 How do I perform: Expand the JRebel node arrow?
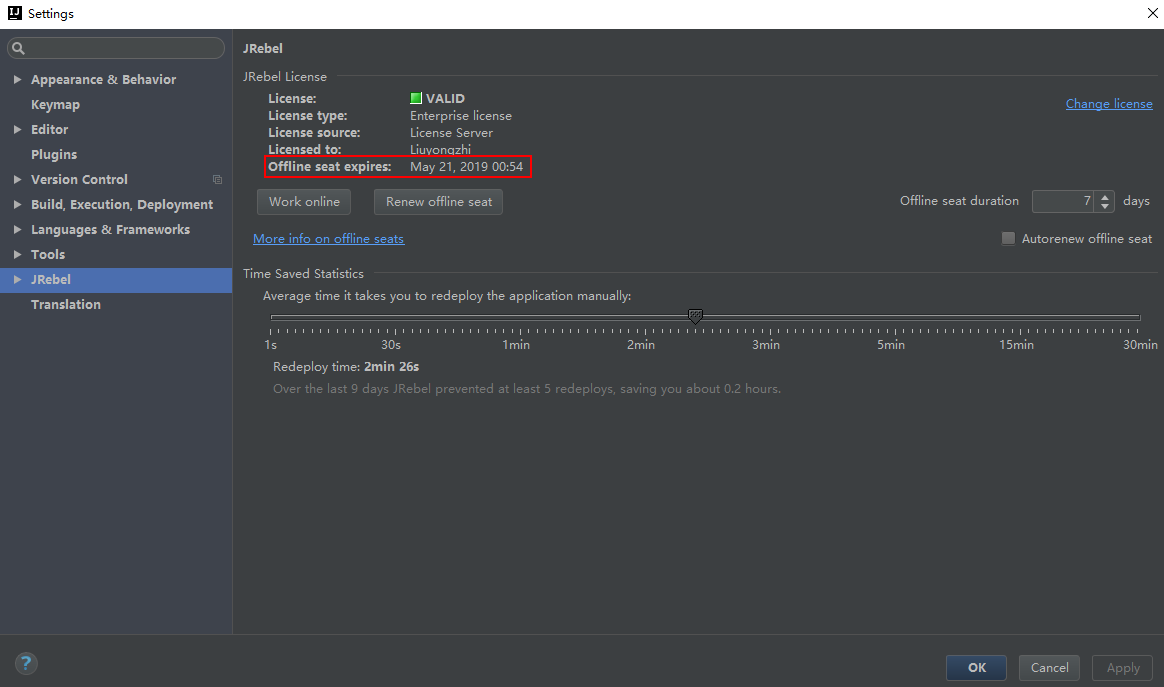click(17, 279)
